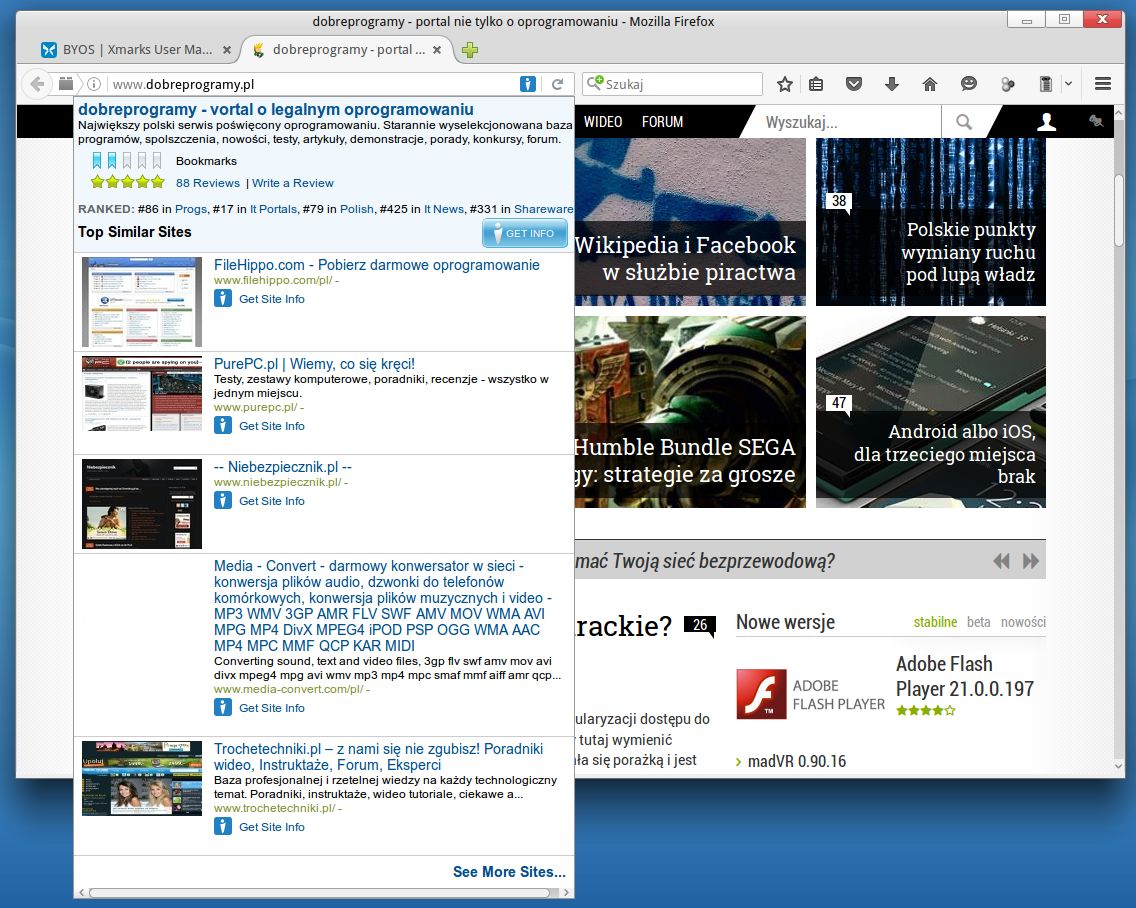Click Trochetechniki site thumbnail
The image size is (1136, 908).
tap(142, 778)
